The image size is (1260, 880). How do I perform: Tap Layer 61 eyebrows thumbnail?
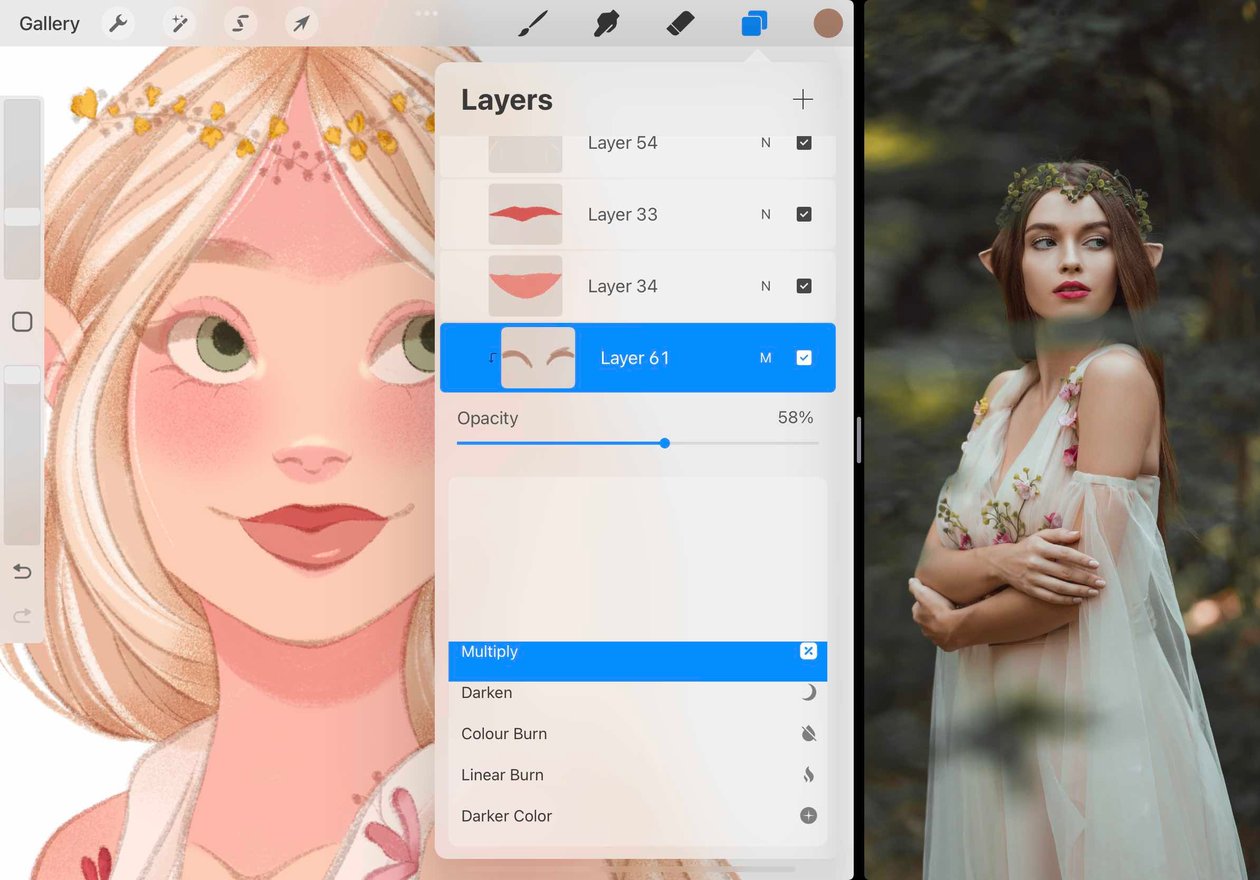coord(538,358)
